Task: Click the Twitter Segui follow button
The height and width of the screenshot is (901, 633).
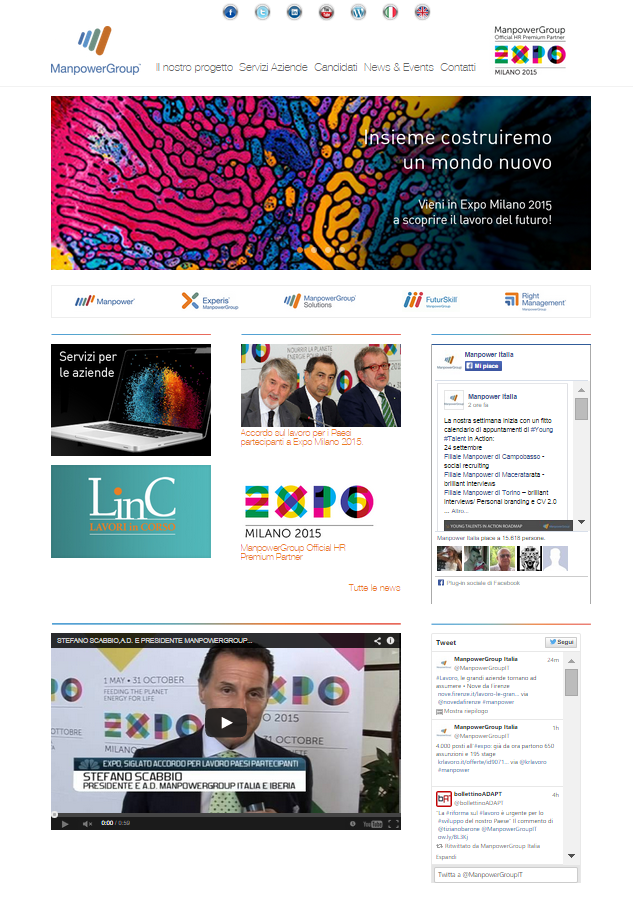Action: point(561,642)
